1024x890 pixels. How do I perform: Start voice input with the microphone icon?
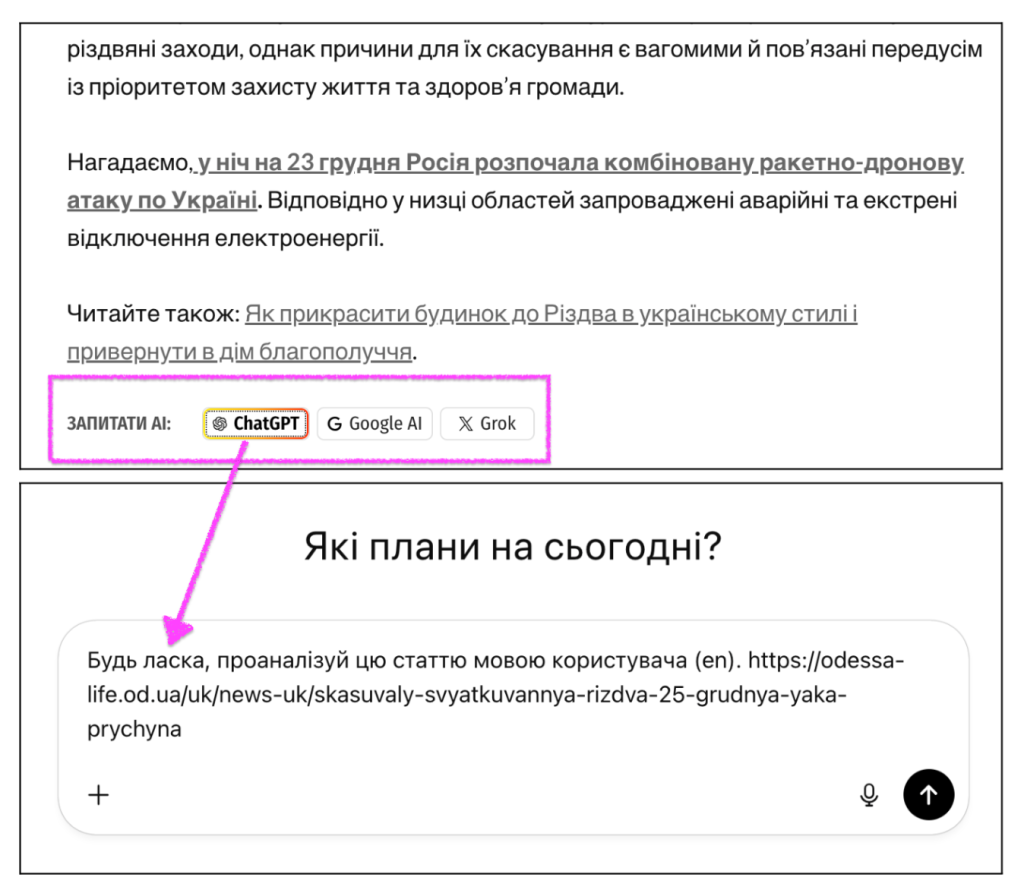[x=869, y=795]
